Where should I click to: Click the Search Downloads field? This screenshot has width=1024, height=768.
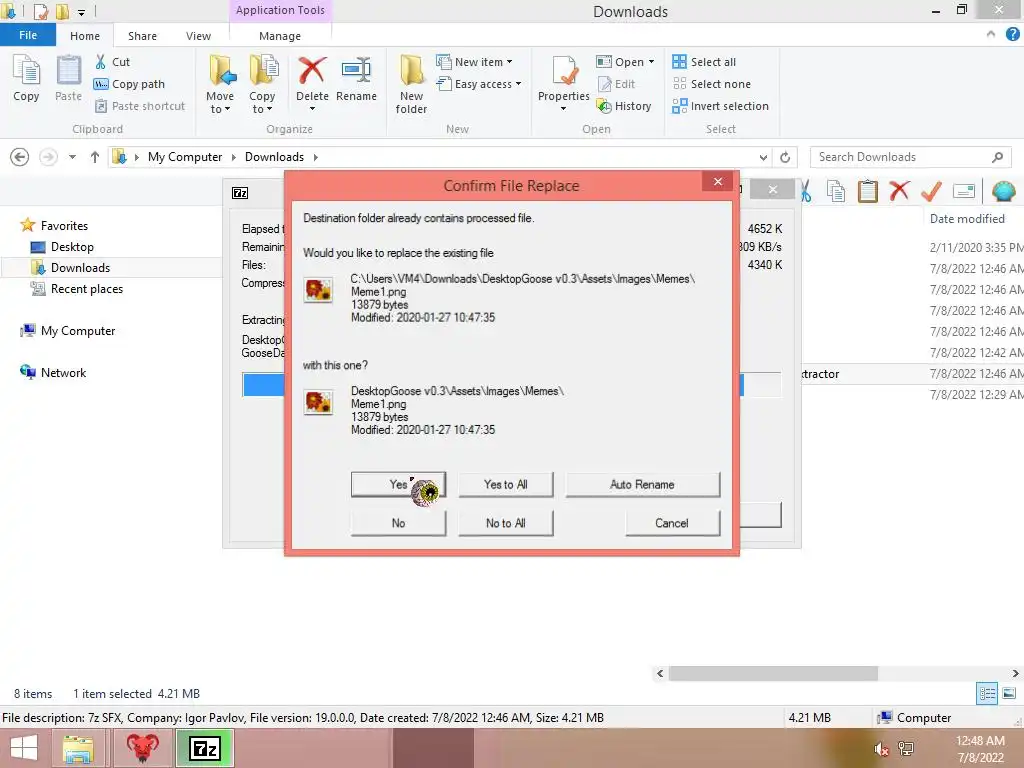point(910,157)
